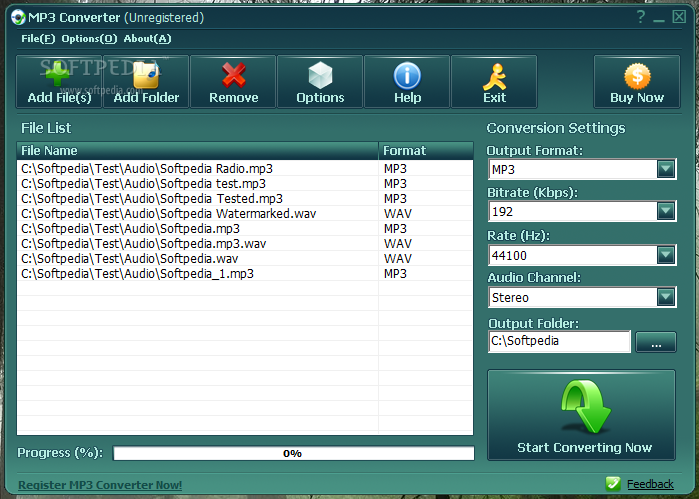Expand the Bitrate (Kbps) dropdown arrow

(x=666, y=211)
